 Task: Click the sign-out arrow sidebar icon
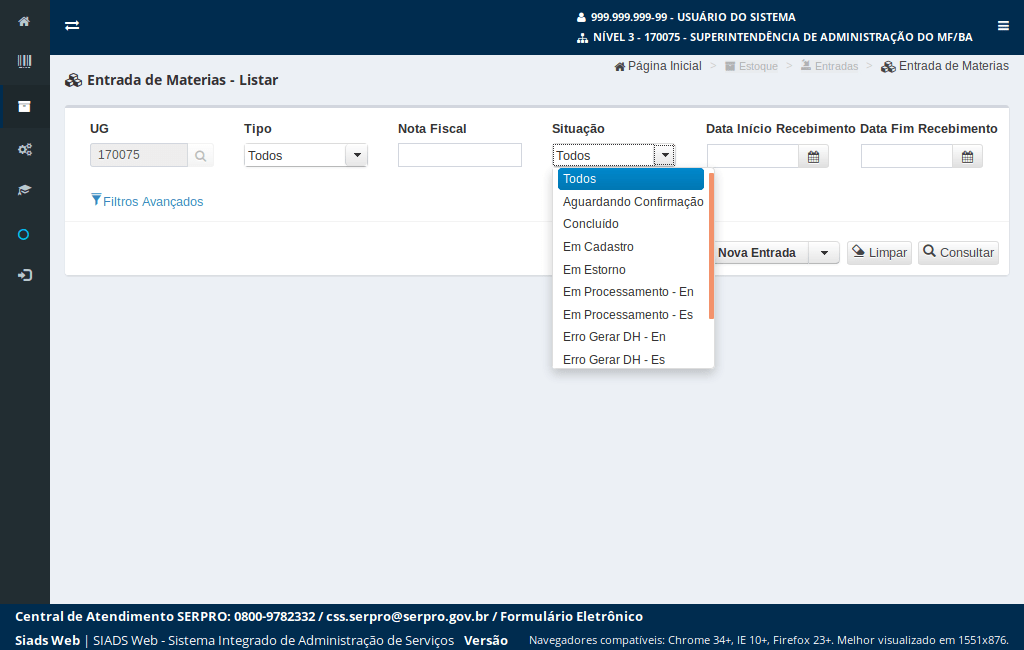pyautogui.click(x=24, y=275)
